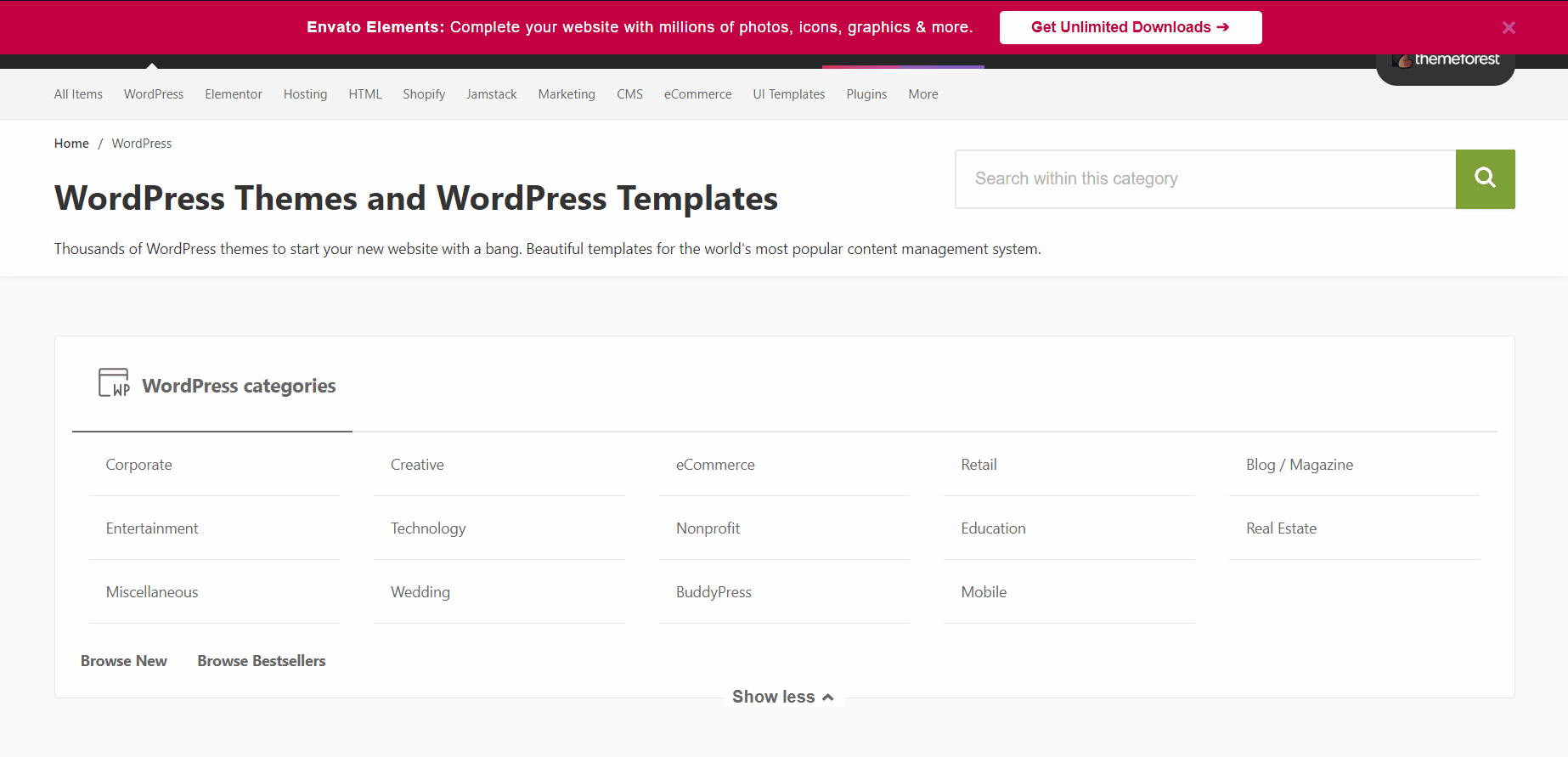This screenshot has height=757, width=1568.
Task: Go to Home breadcrumb link
Action: click(71, 144)
